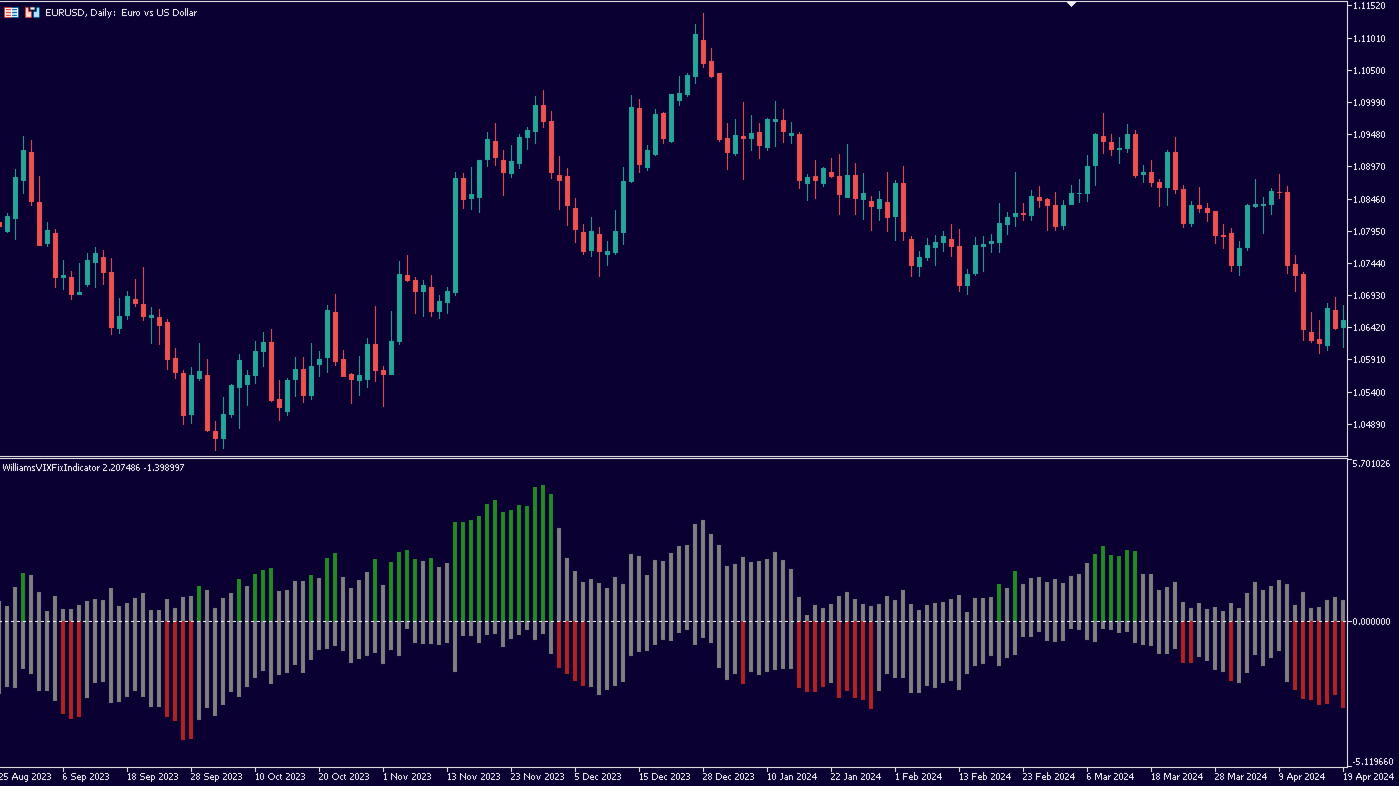Click the 23 Nov 2023 date label
This screenshot has height=786, width=1399.
click(537, 776)
